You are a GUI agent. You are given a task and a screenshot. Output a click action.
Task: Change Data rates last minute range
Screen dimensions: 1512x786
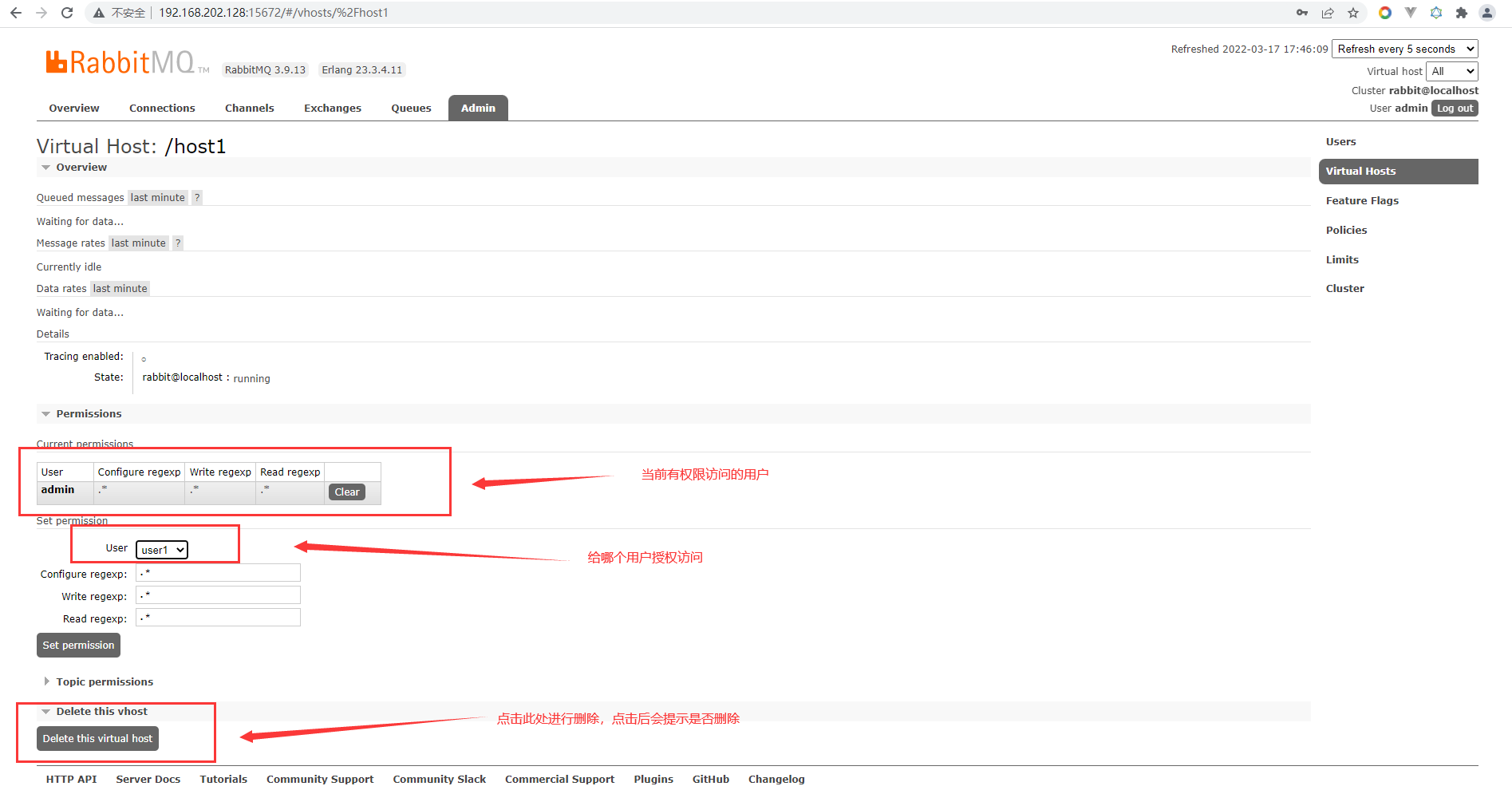pyautogui.click(x=120, y=289)
